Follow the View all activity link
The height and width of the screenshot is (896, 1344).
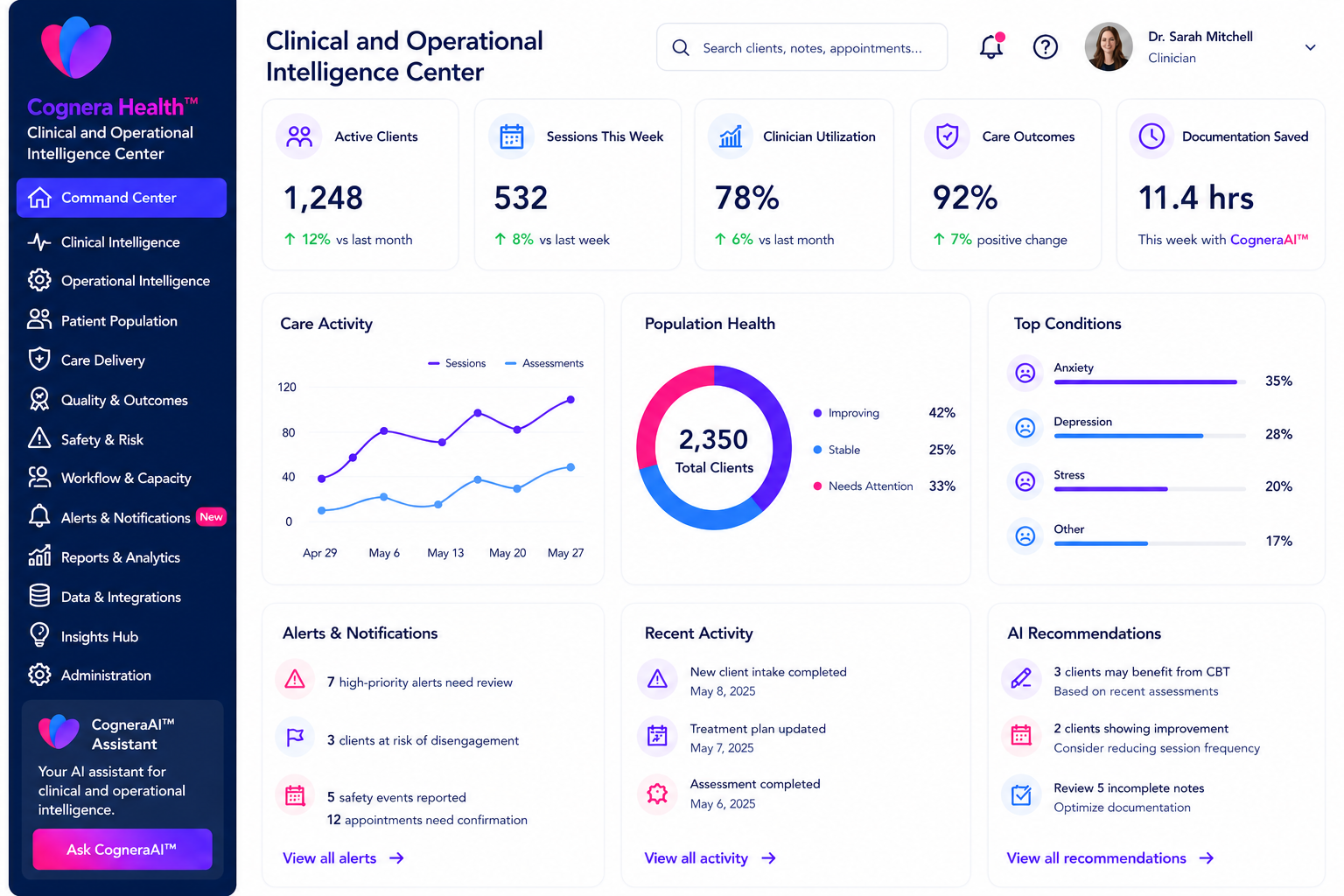point(710,858)
